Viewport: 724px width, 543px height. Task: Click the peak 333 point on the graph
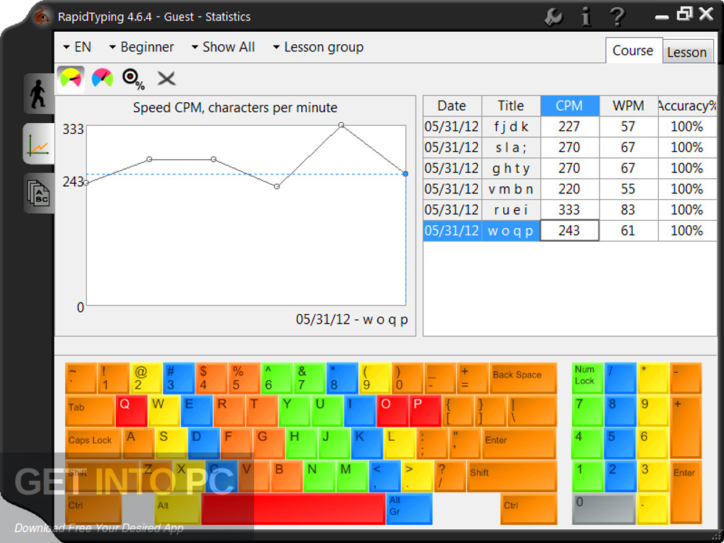click(x=341, y=125)
